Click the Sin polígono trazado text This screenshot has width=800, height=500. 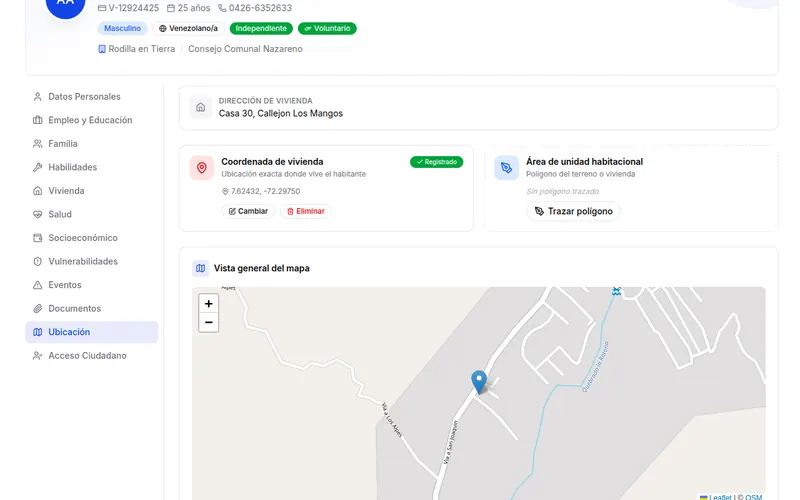(562, 191)
